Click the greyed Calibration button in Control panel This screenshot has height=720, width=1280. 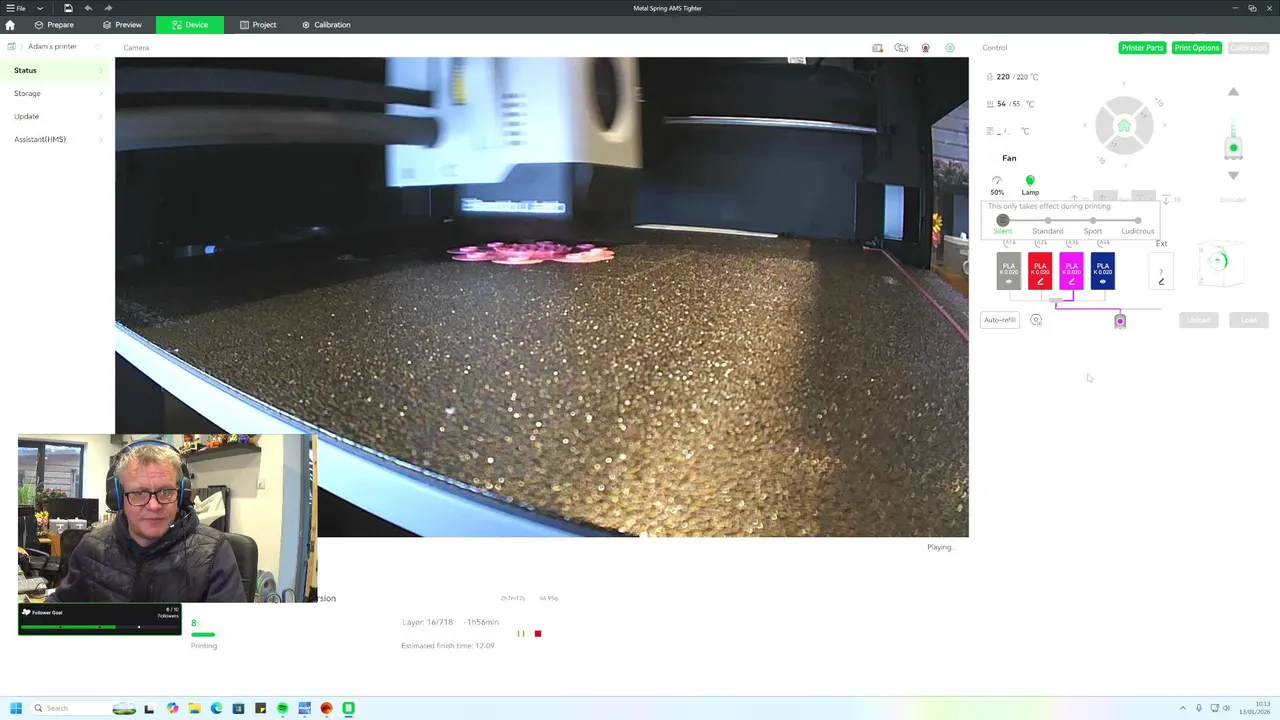1248,48
